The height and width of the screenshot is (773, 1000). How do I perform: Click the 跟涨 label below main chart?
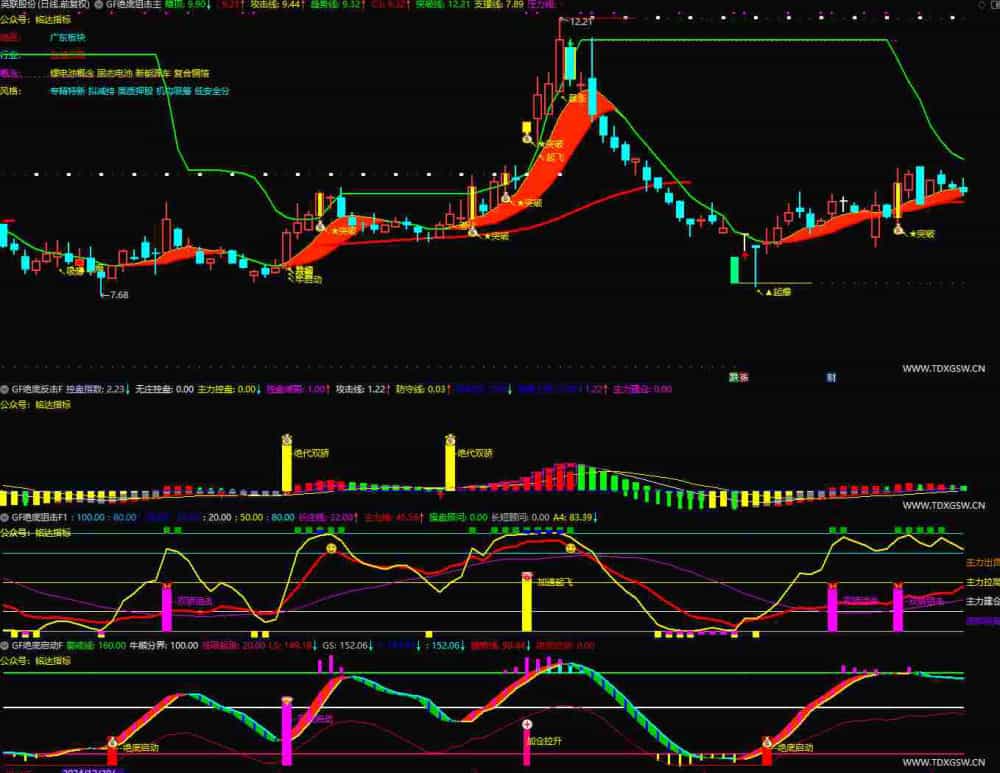pyautogui.click(x=739, y=378)
